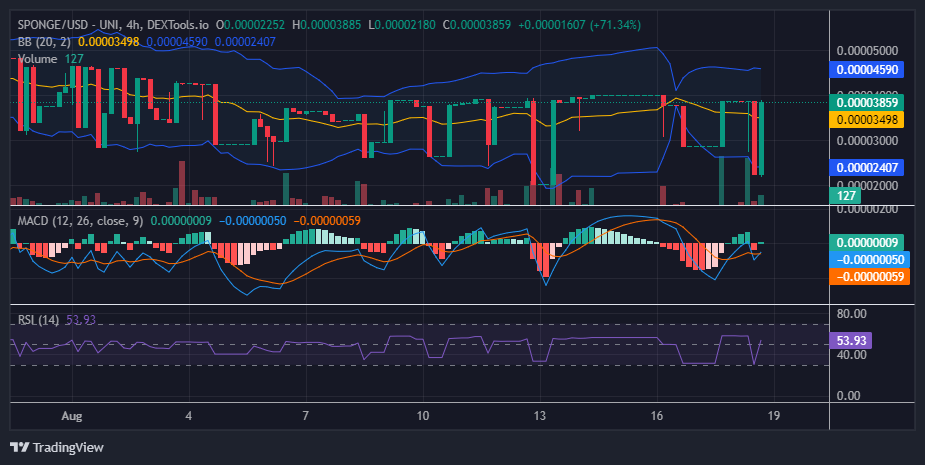This screenshot has height=465, width=925.
Task: Click the 40.00 RSI axis label
Action: point(851,355)
